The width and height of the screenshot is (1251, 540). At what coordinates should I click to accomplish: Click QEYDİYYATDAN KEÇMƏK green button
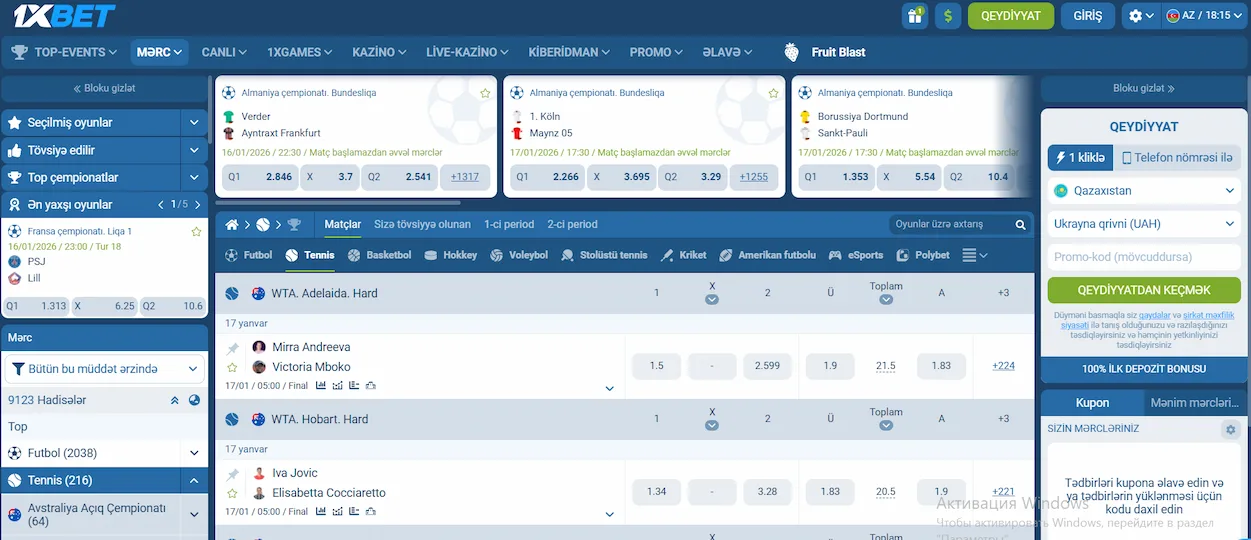1144,290
